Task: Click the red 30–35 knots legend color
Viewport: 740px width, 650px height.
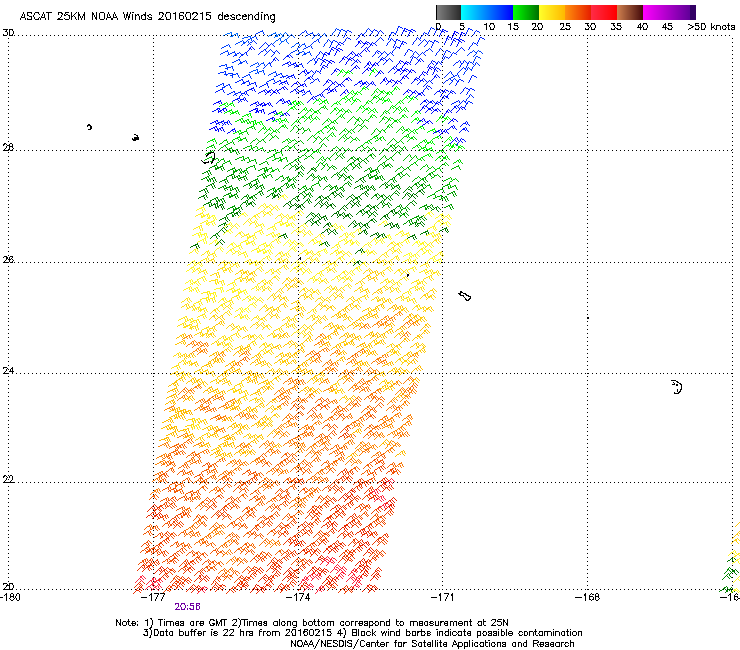Action: pos(604,12)
